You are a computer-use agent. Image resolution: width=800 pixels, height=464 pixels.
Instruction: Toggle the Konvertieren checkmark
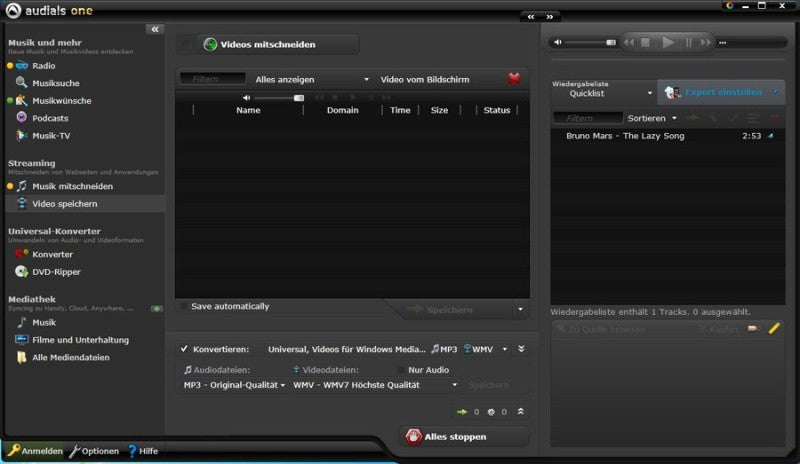184,349
